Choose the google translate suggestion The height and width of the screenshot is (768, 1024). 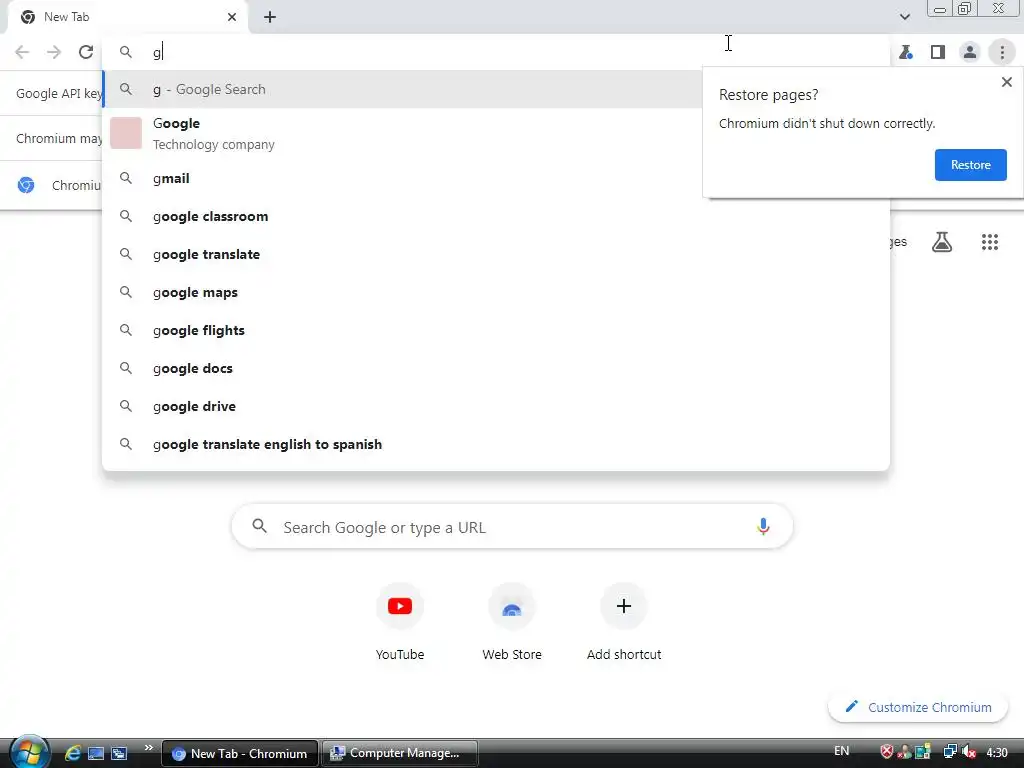(x=496, y=254)
